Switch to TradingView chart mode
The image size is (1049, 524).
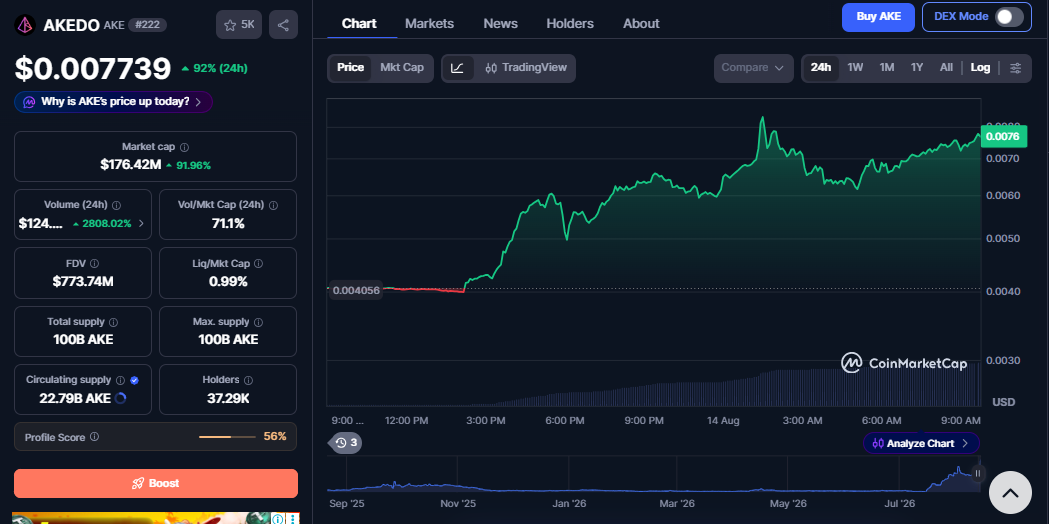tap(526, 68)
